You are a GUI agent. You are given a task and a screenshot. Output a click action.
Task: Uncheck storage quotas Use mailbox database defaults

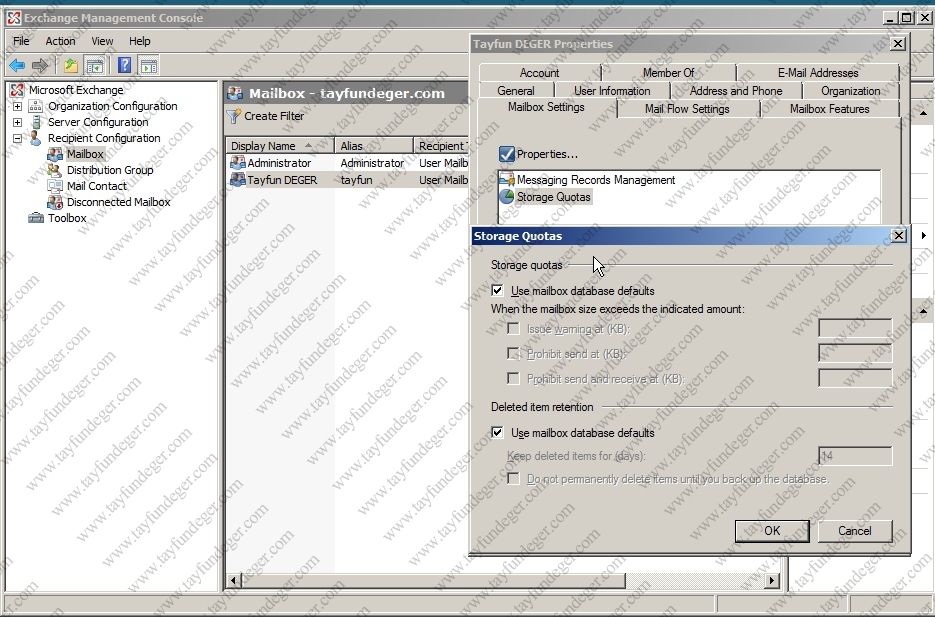(497, 291)
